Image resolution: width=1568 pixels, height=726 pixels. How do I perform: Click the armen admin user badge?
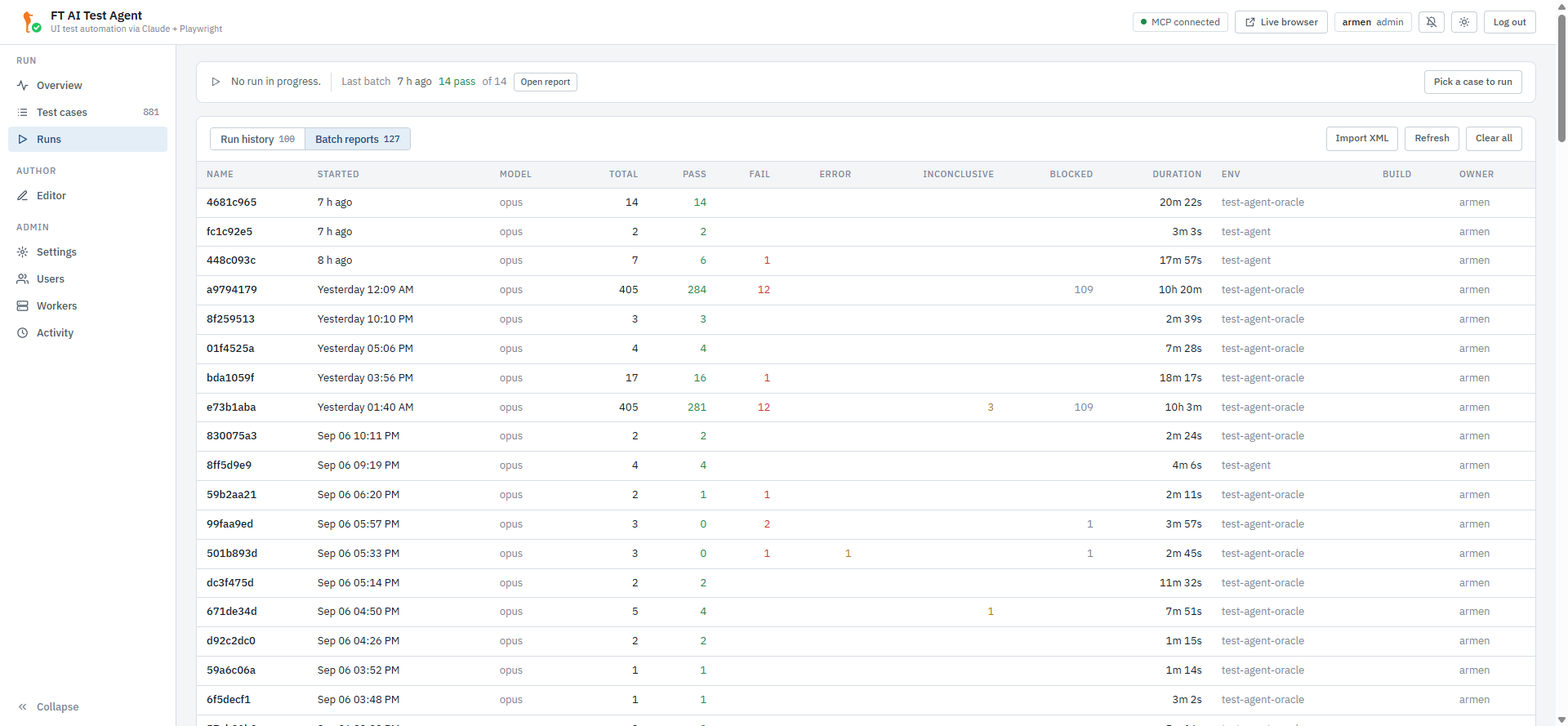(1372, 22)
